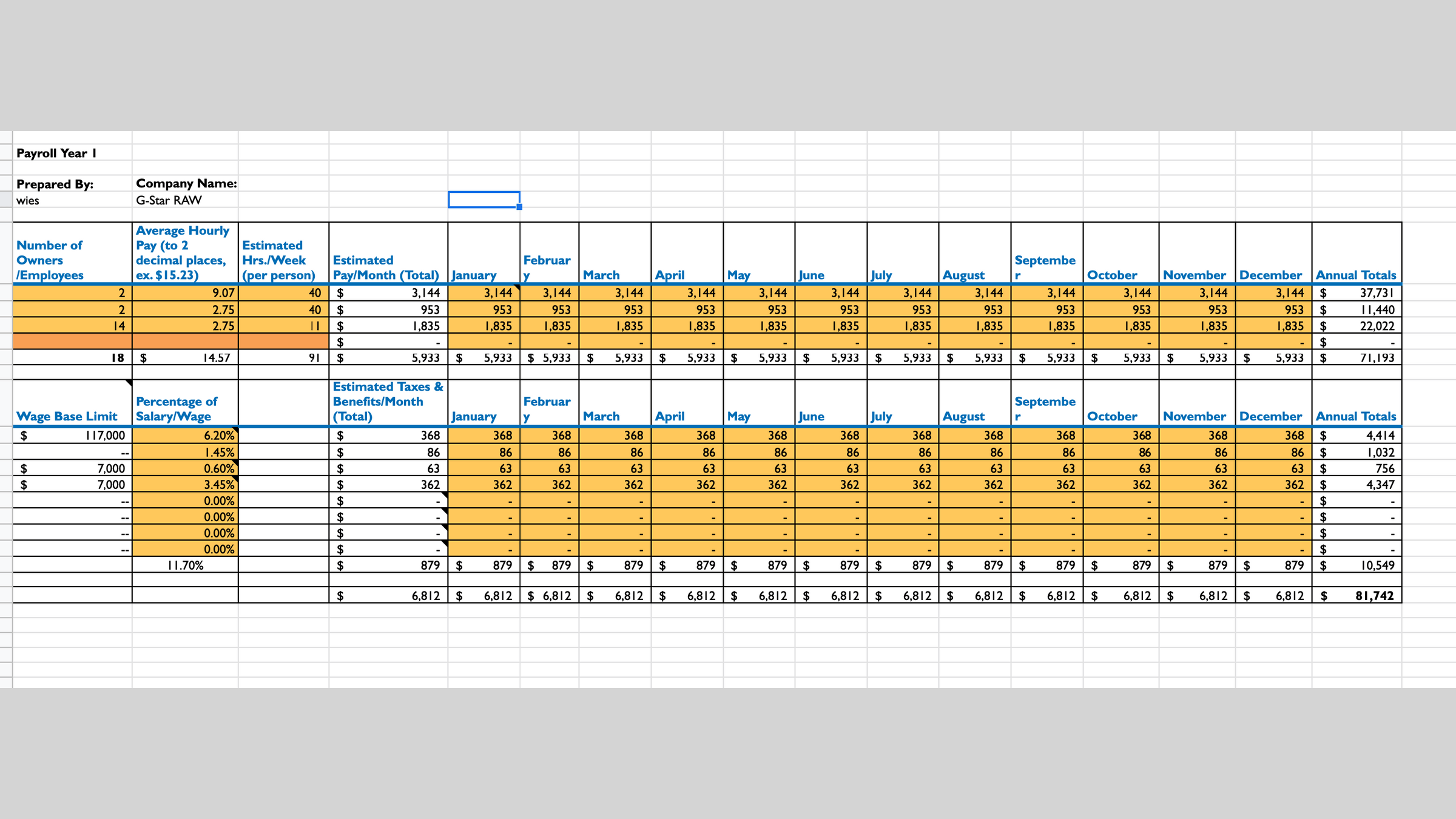Select the hours per week cell '11'
This screenshot has width=1456, height=819.
pyautogui.click(x=283, y=326)
